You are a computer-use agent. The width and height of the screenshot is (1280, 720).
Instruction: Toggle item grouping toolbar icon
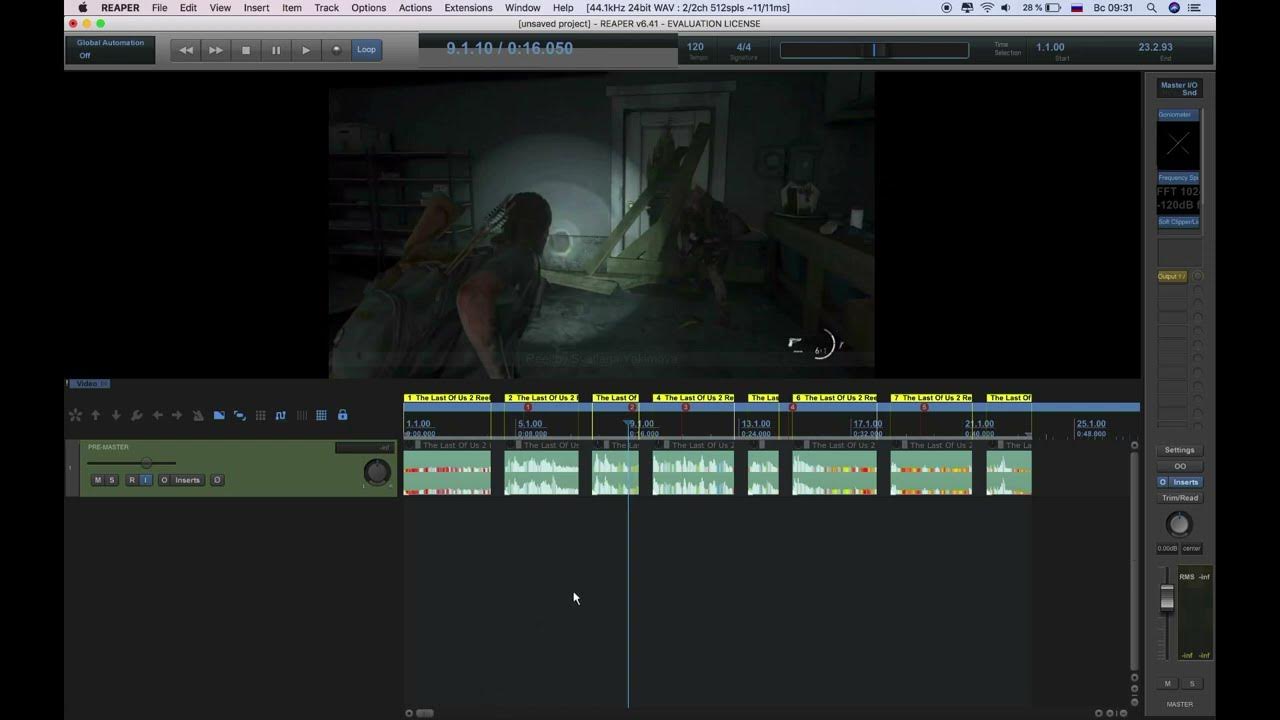[x=239, y=415]
